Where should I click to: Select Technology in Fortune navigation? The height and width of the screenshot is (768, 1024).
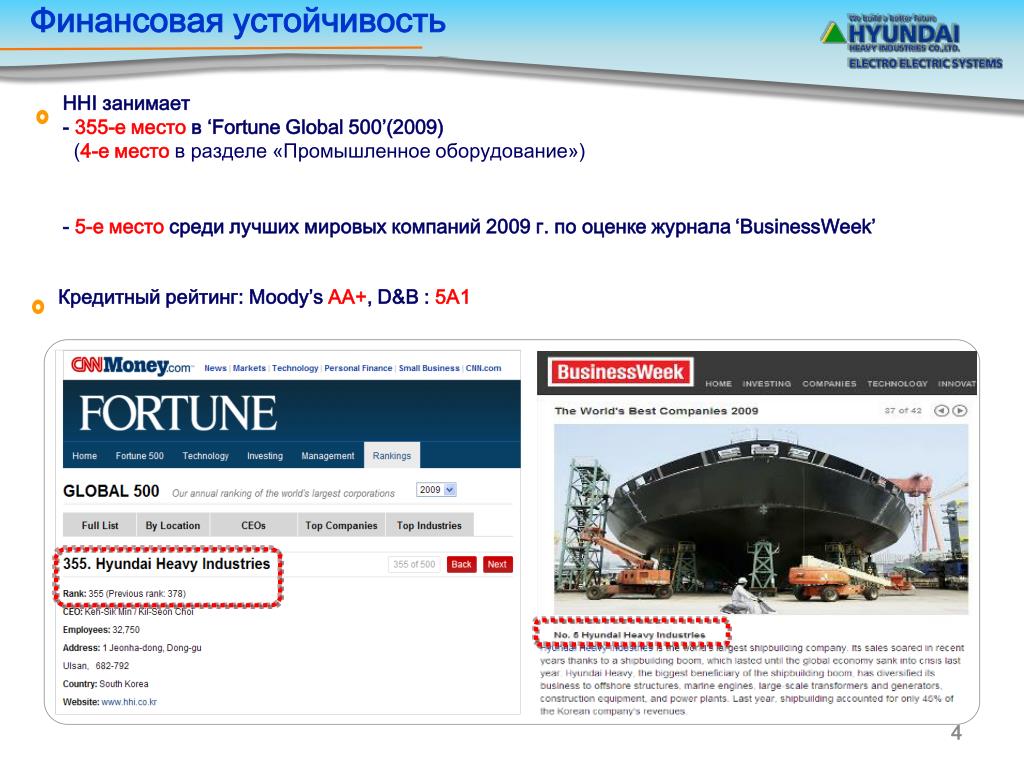point(206,456)
